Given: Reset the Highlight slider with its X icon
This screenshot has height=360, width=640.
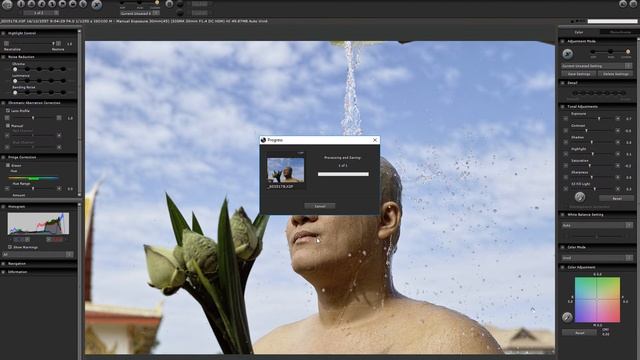Looking at the screenshot, I should [x=618, y=154].
